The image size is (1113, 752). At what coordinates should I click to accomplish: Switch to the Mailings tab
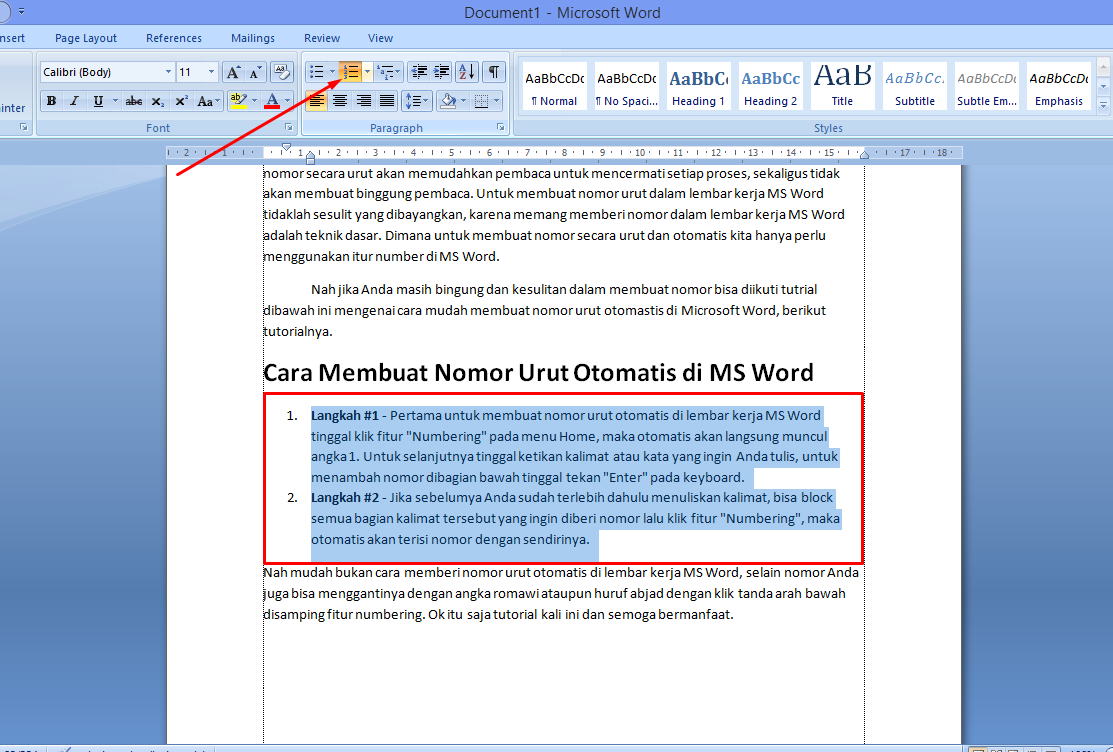[x=253, y=38]
